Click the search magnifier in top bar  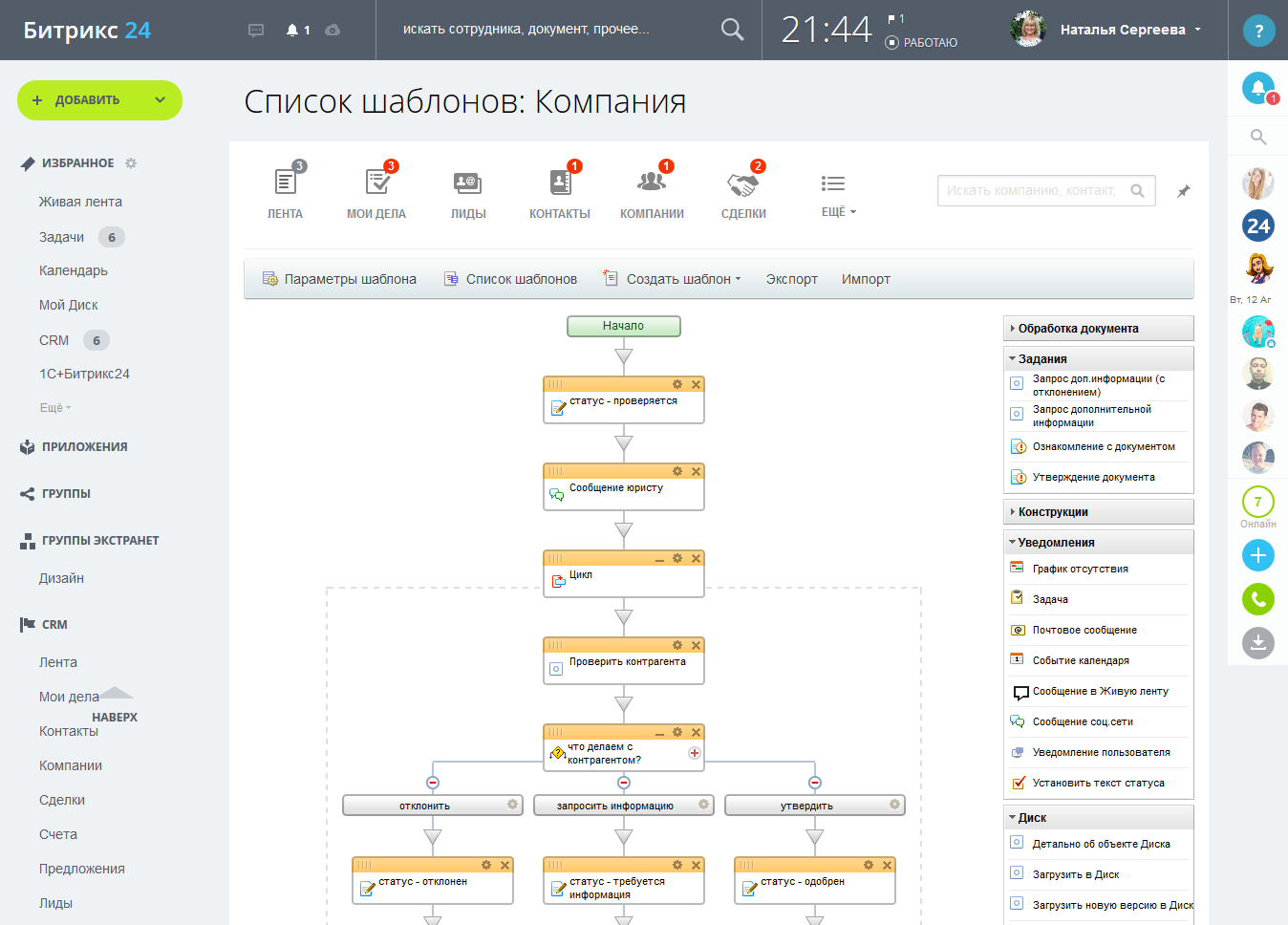point(732,30)
